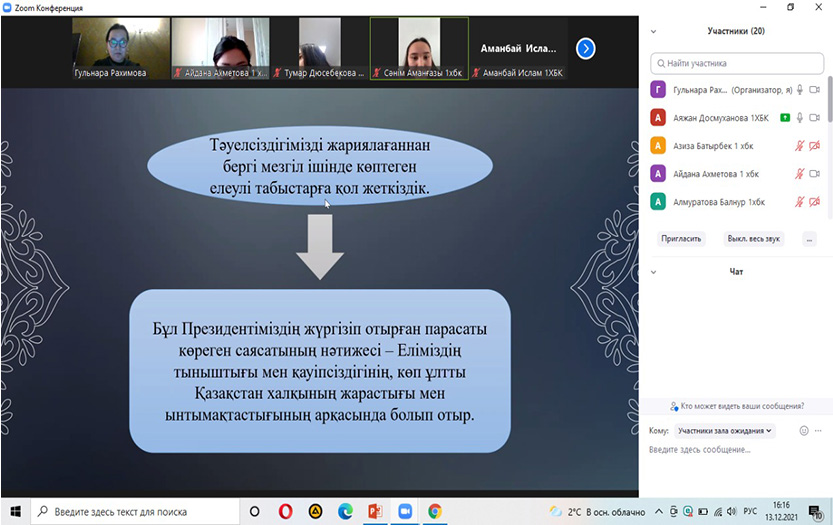The width and height of the screenshot is (833, 525).
Task: Click the Пригласить button
Action: 682,239
